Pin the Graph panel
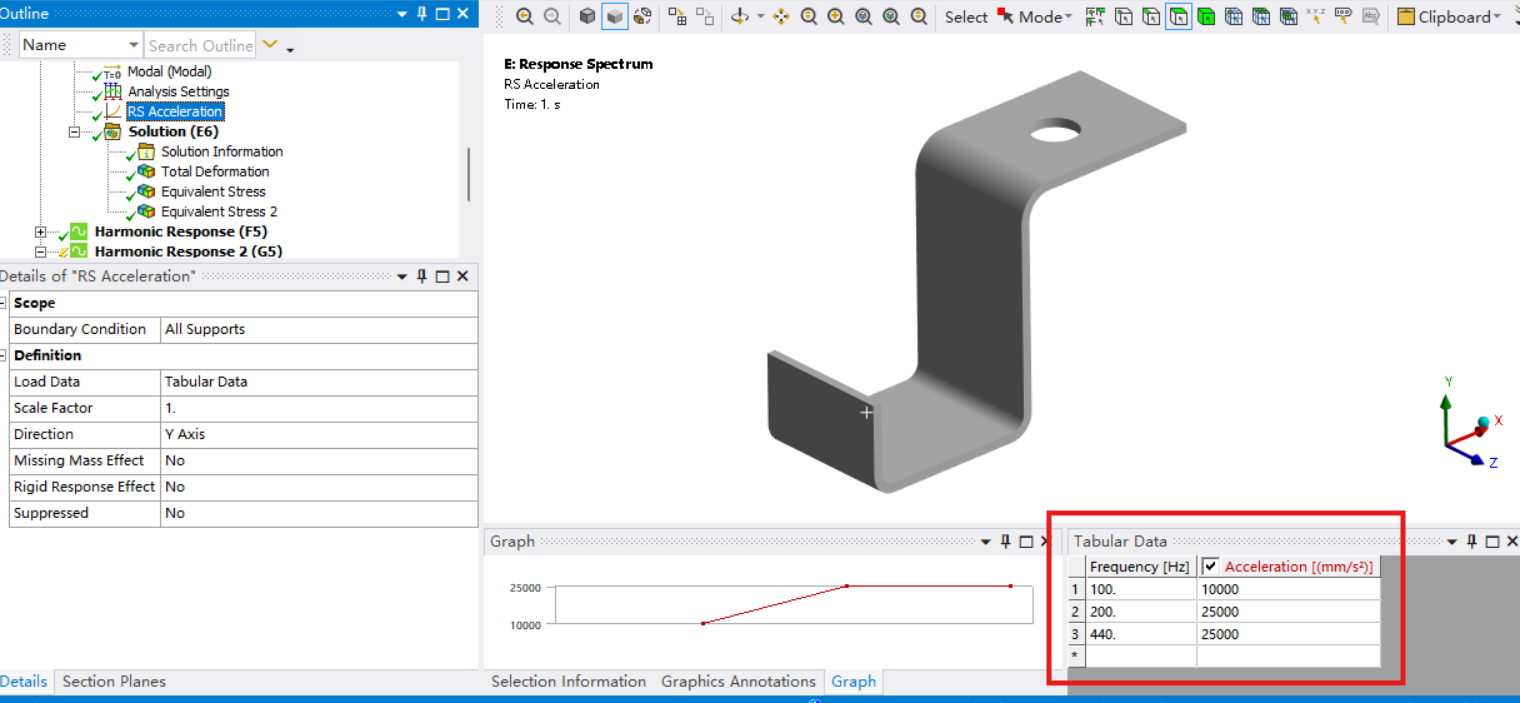 [x=1006, y=541]
